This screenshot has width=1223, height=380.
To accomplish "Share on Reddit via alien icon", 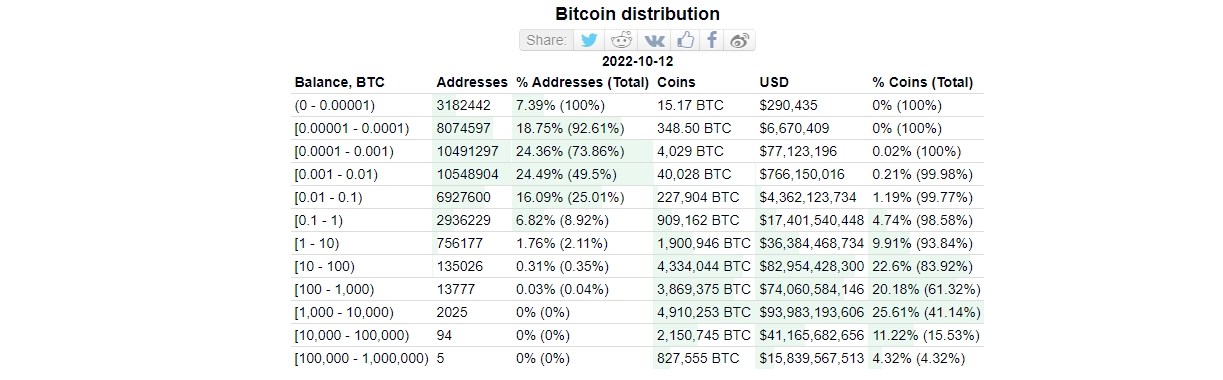I will click(621, 40).
